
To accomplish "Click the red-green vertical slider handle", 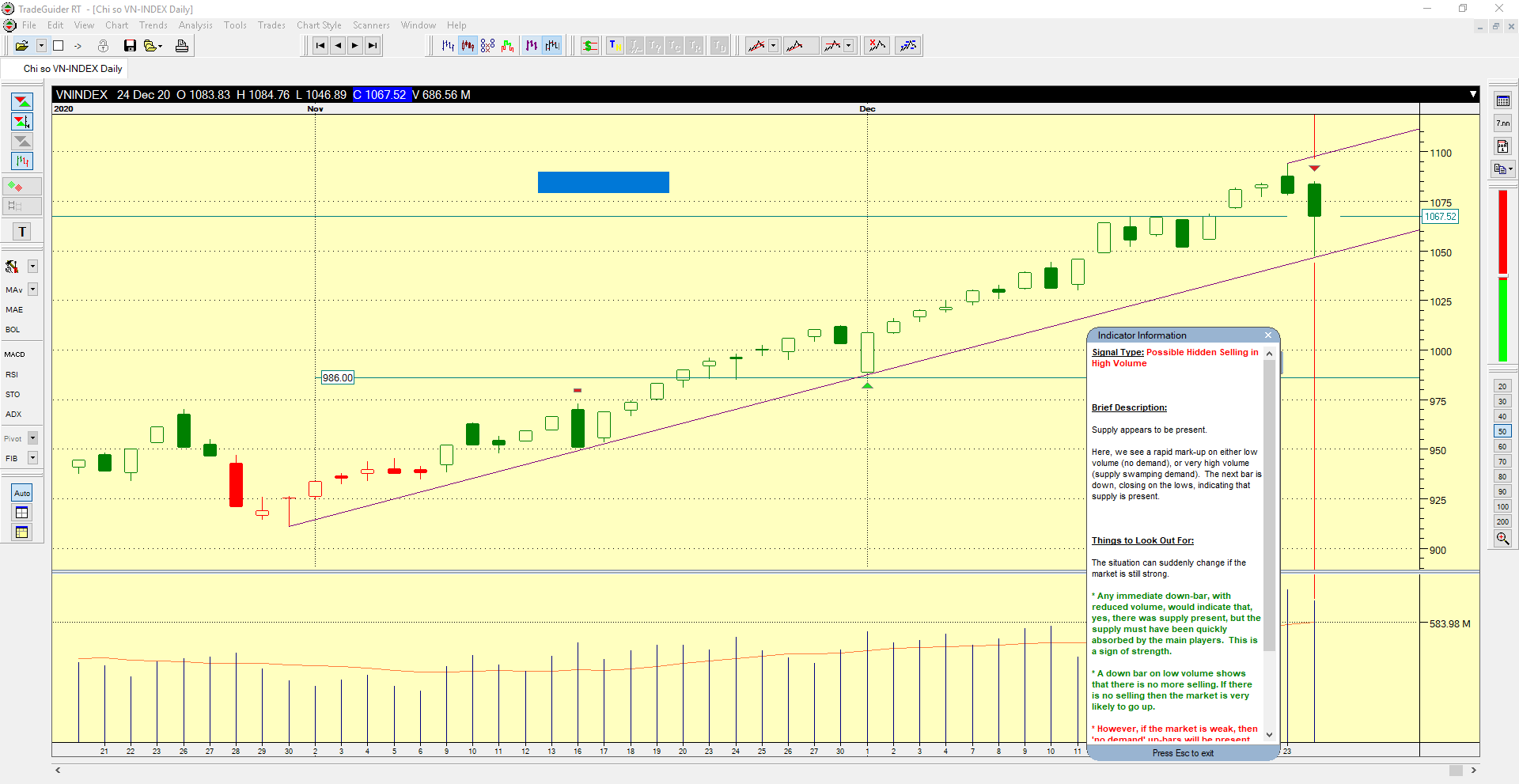I will click(x=1502, y=276).
